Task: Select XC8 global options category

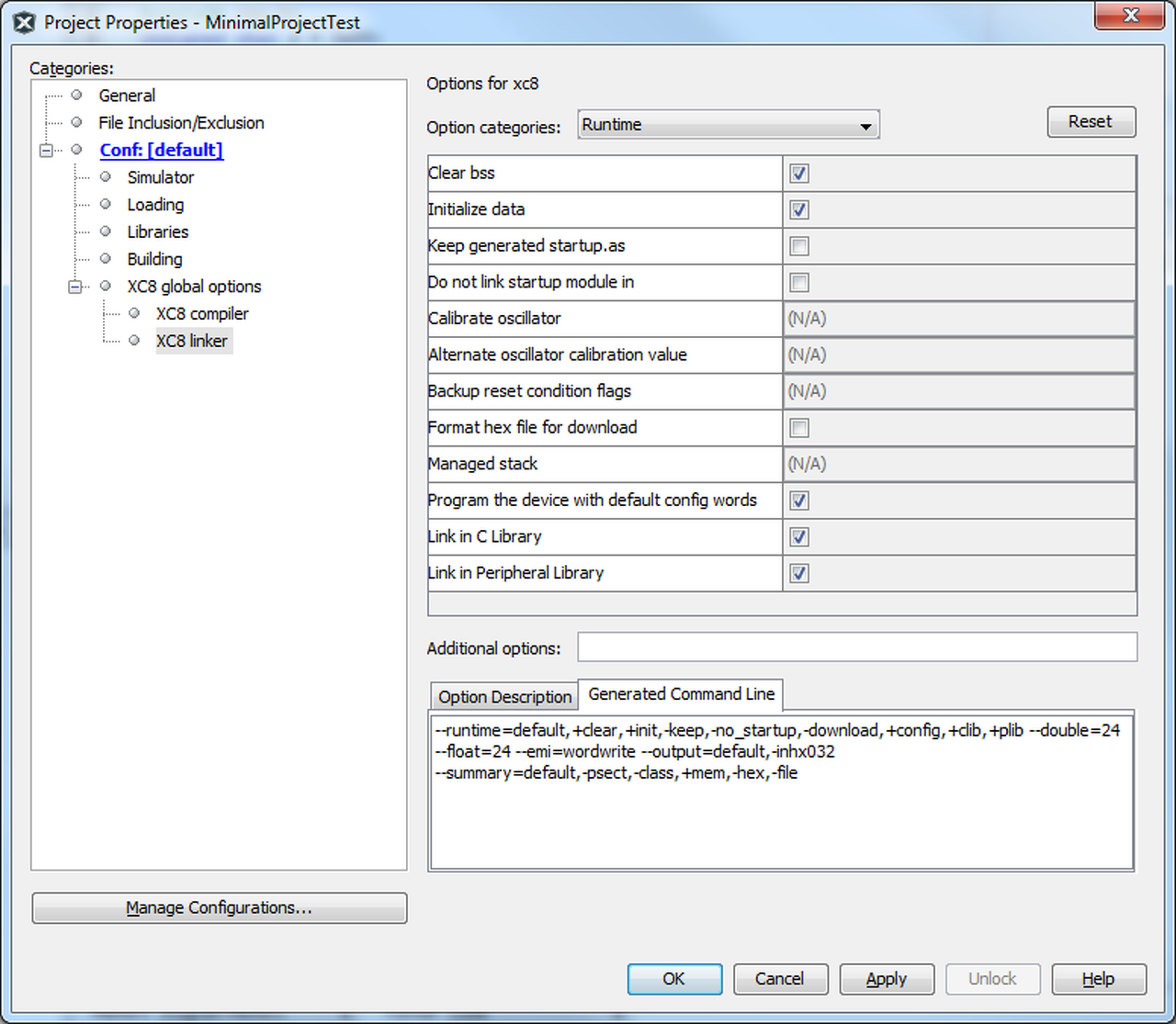Action: [194, 287]
